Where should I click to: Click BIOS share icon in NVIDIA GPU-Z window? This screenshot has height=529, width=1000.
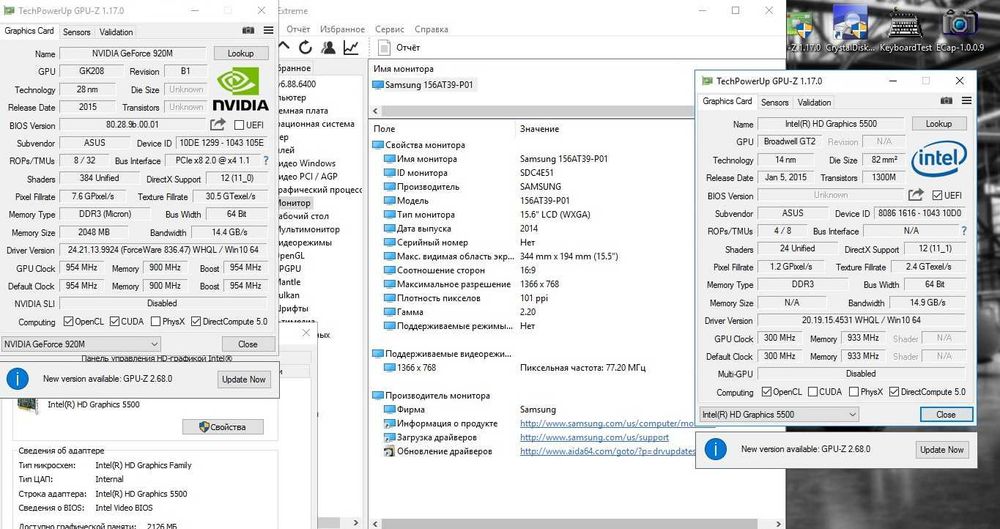(x=217, y=124)
